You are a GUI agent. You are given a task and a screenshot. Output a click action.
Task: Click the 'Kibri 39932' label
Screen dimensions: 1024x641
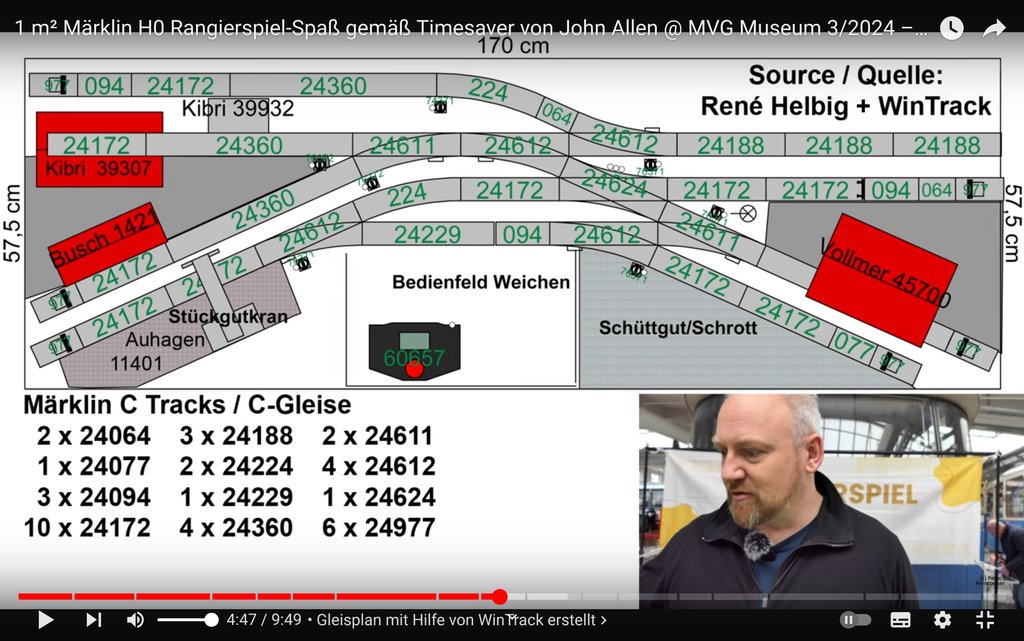tap(238, 108)
